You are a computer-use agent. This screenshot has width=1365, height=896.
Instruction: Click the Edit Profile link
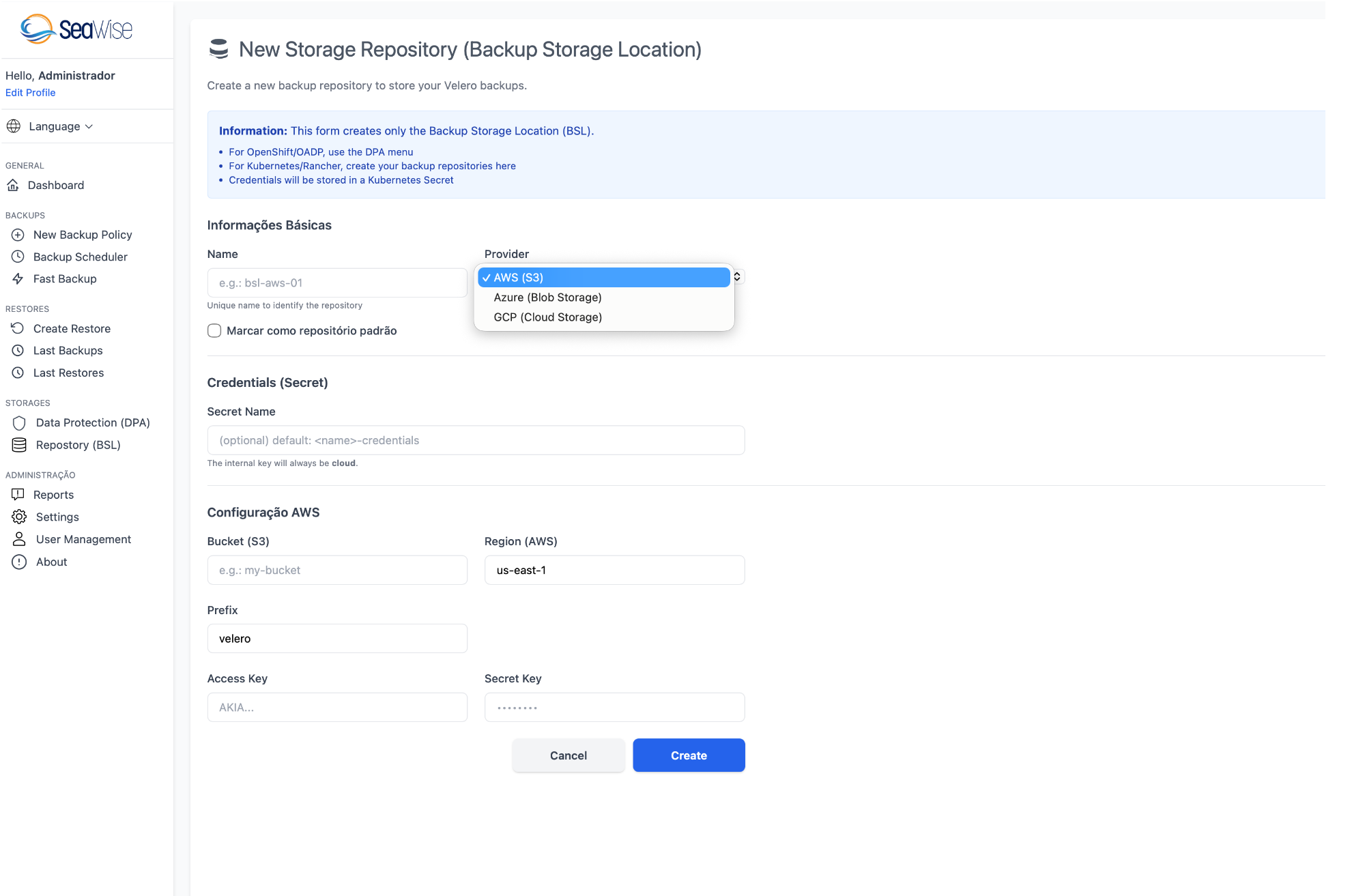click(30, 93)
